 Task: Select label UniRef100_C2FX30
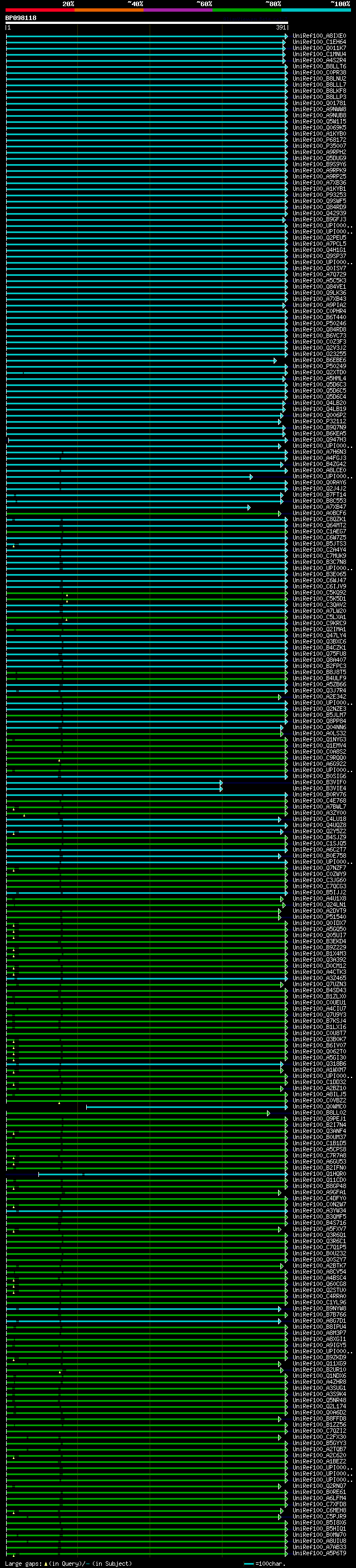coord(319,1437)
